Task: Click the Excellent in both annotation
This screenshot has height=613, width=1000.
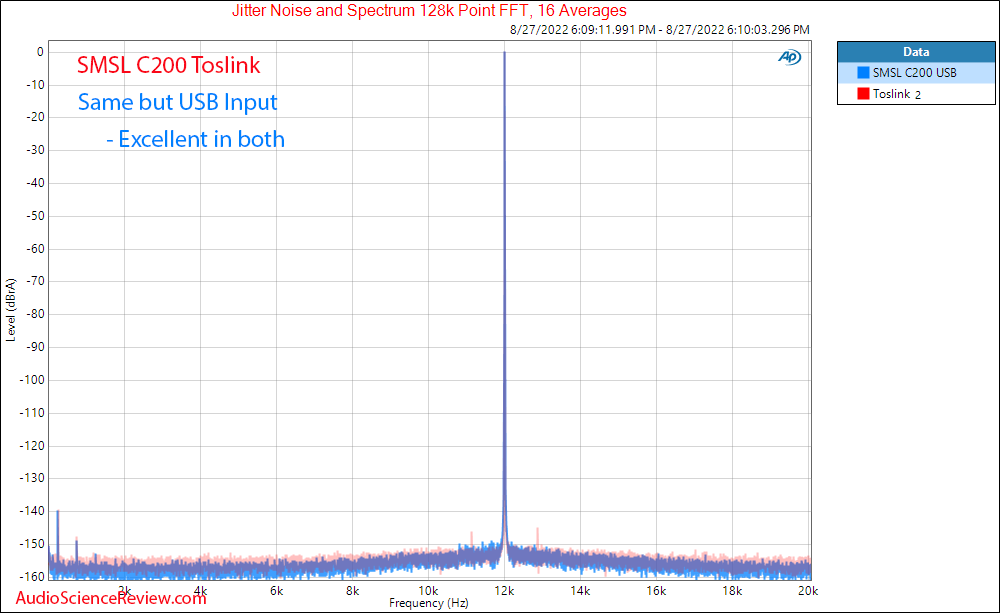Action: coord(195,139)
